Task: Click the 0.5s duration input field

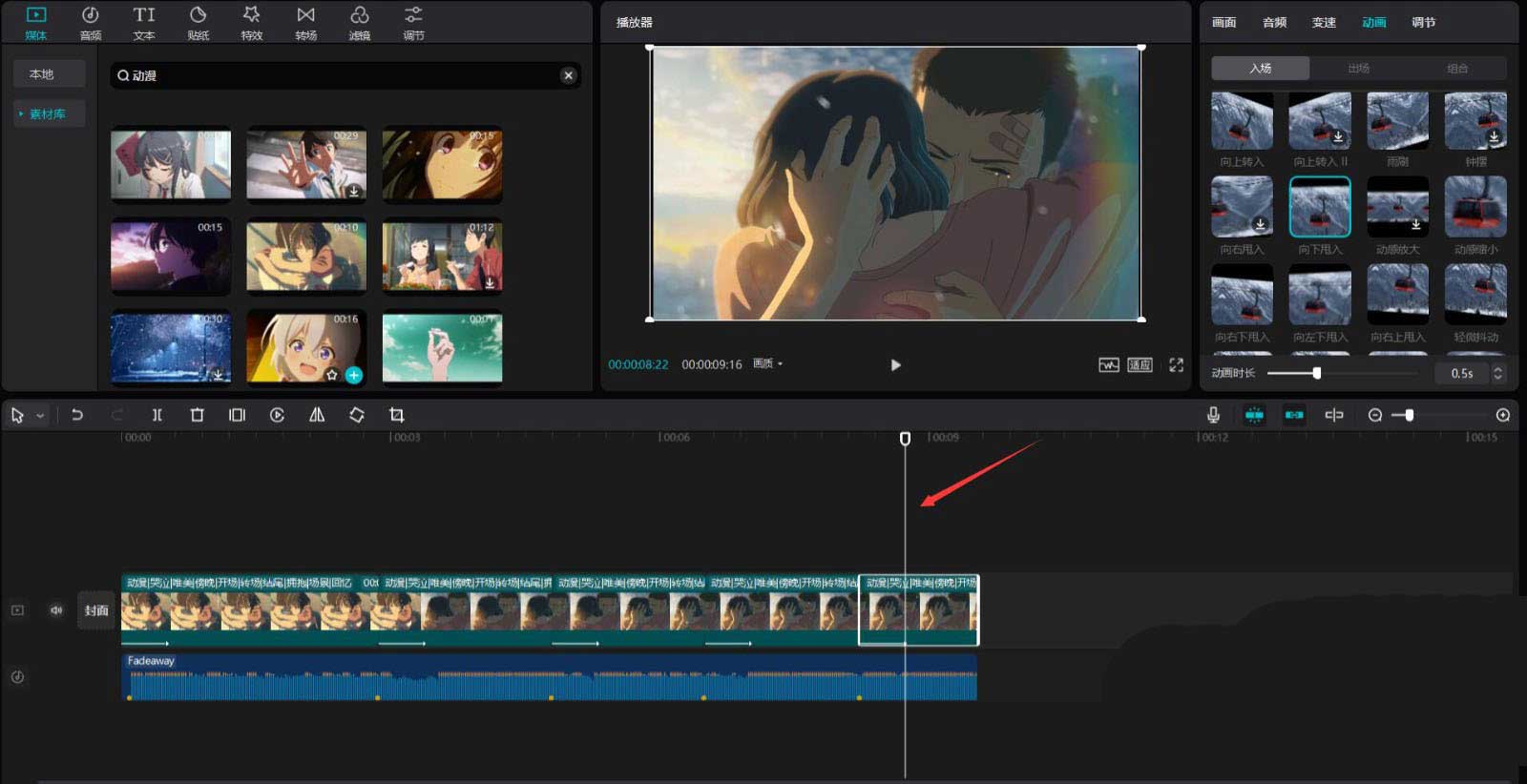Action: [1461, 374]
